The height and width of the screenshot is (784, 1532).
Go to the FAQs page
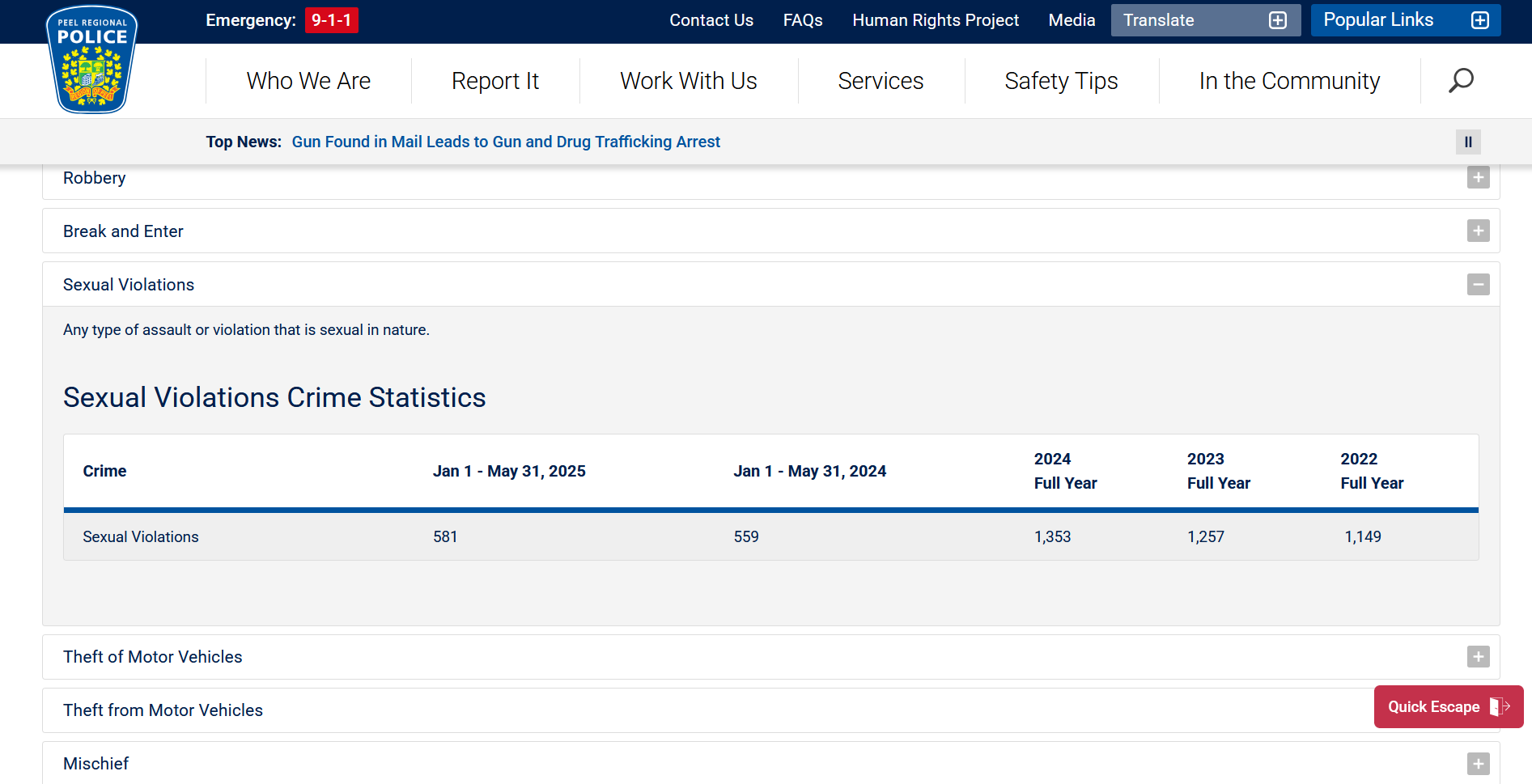click(x=803, y=20)
